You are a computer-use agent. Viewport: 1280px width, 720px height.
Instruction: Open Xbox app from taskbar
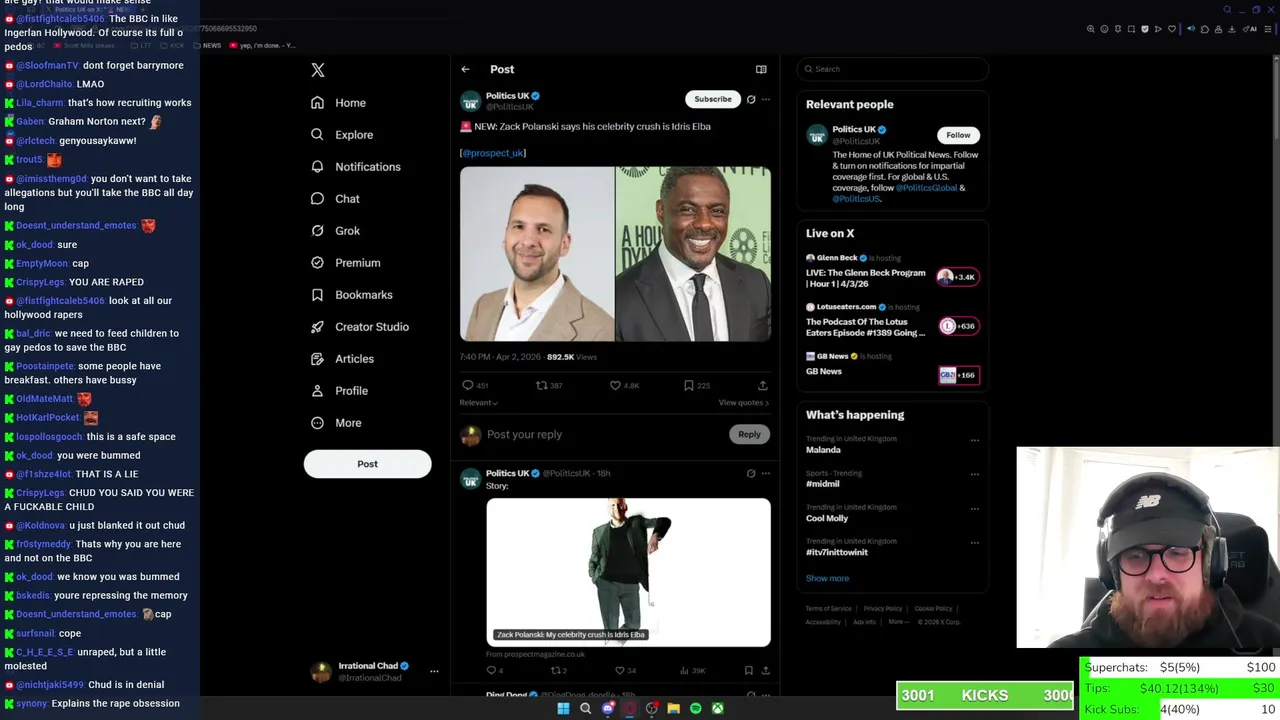(x=717, y=709)
